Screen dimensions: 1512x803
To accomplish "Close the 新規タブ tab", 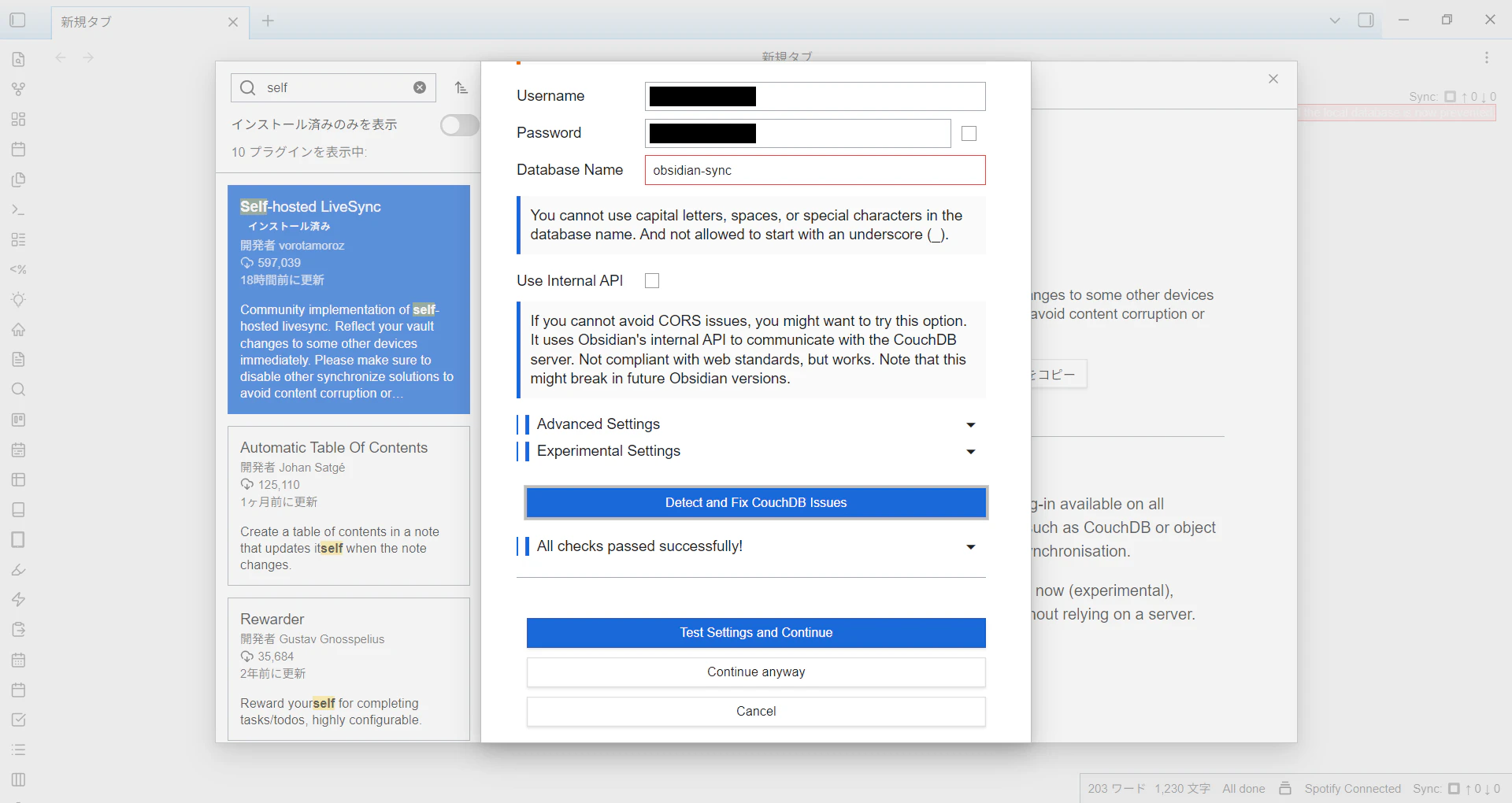I will (x=233, y=22).
